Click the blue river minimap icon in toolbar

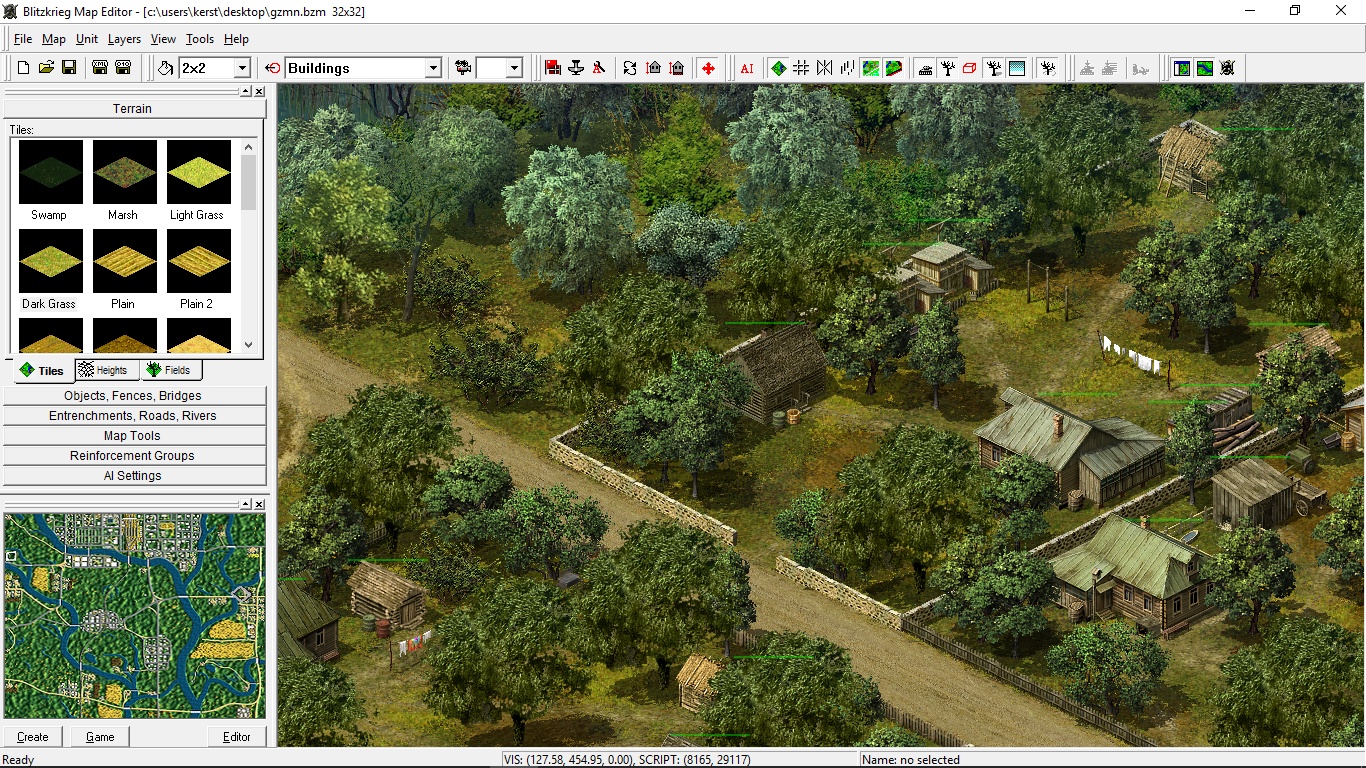pyautogui.click(x=1205, y=68)
